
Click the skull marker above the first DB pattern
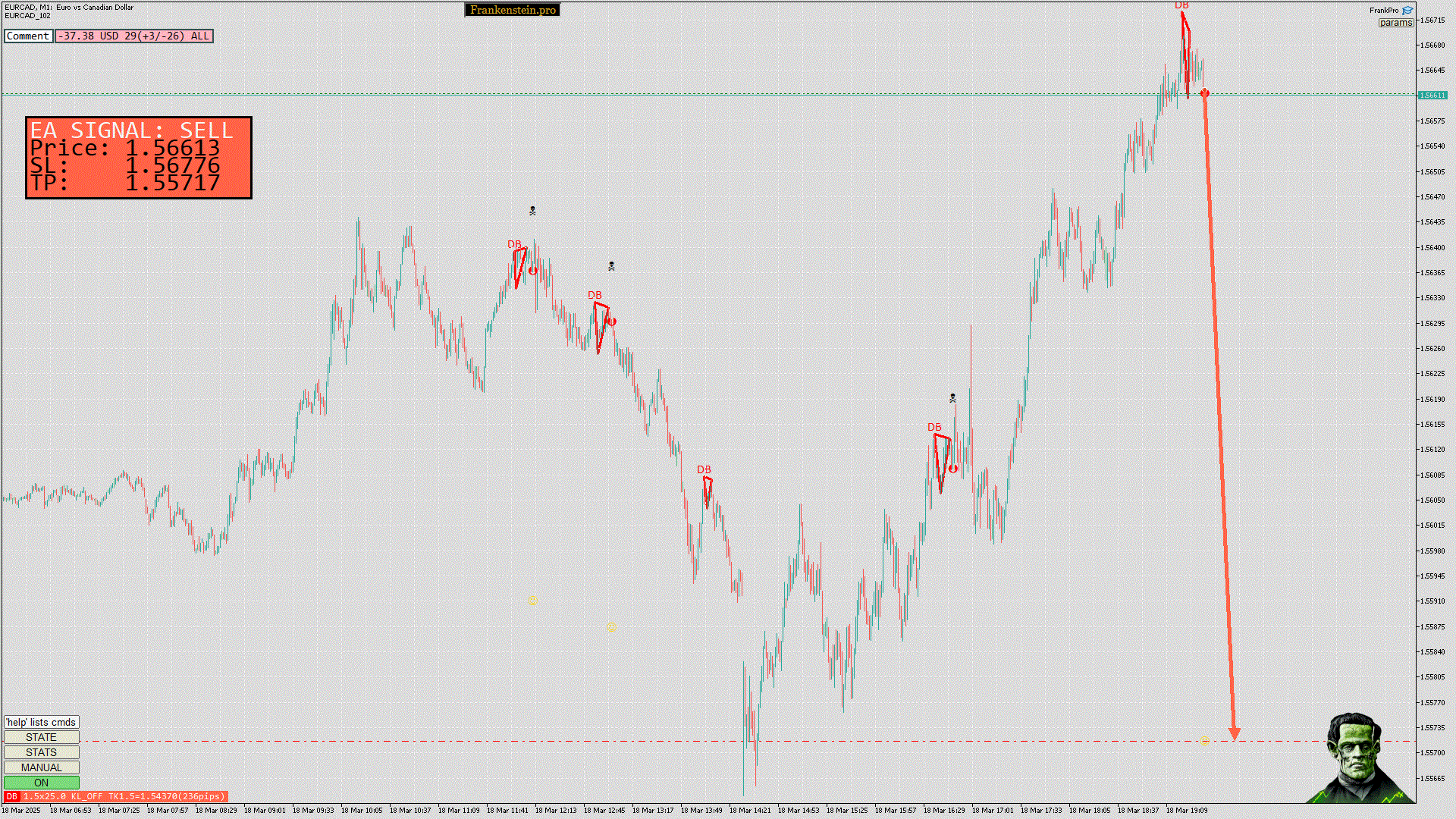pyautogui.click(x=532, y=211)
